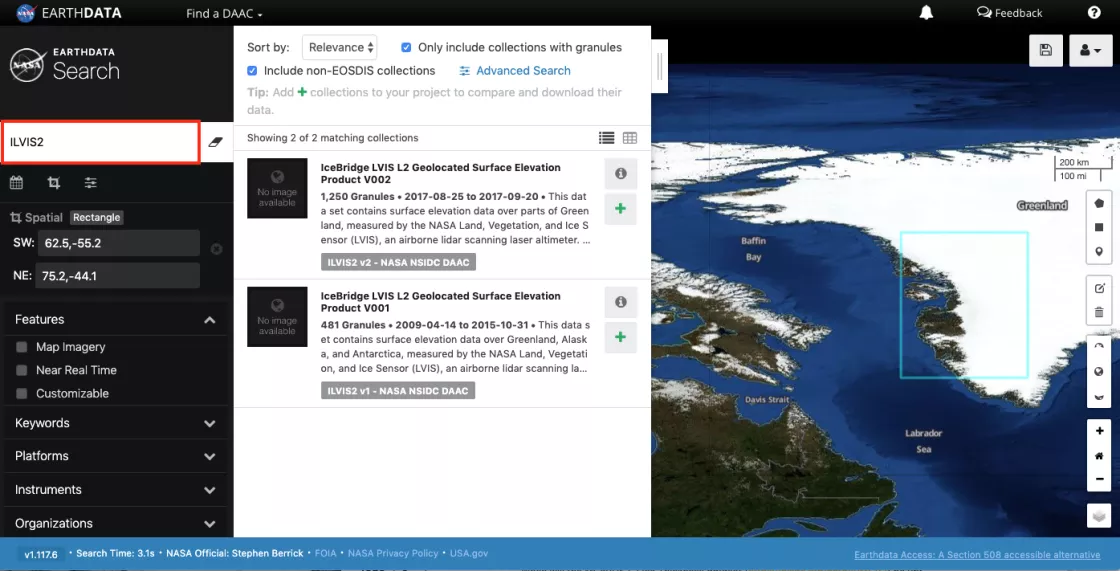The height and width of the screenshot is (571, 1120).
Task: Open the Find a DAAC menu
Action: tap(224, 14)
